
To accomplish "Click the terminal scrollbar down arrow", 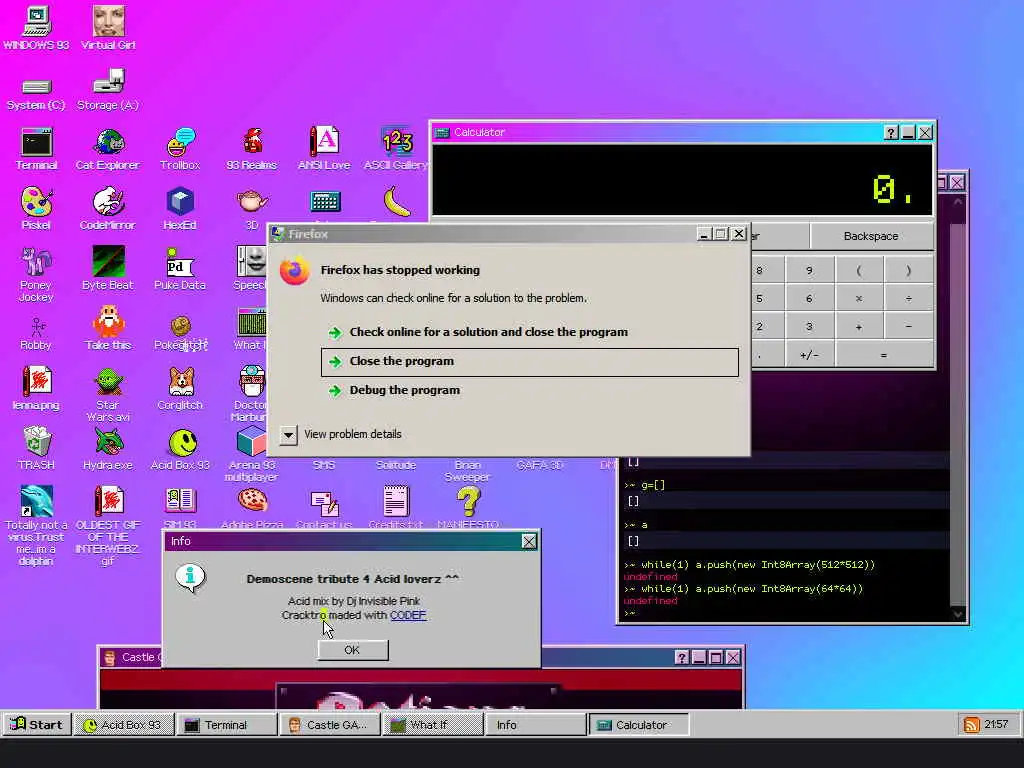I will point(957,613).
